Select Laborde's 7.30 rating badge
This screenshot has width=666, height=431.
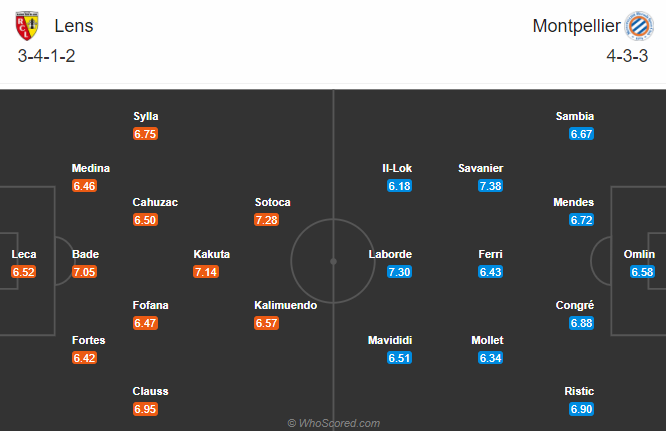coord(399,272)
